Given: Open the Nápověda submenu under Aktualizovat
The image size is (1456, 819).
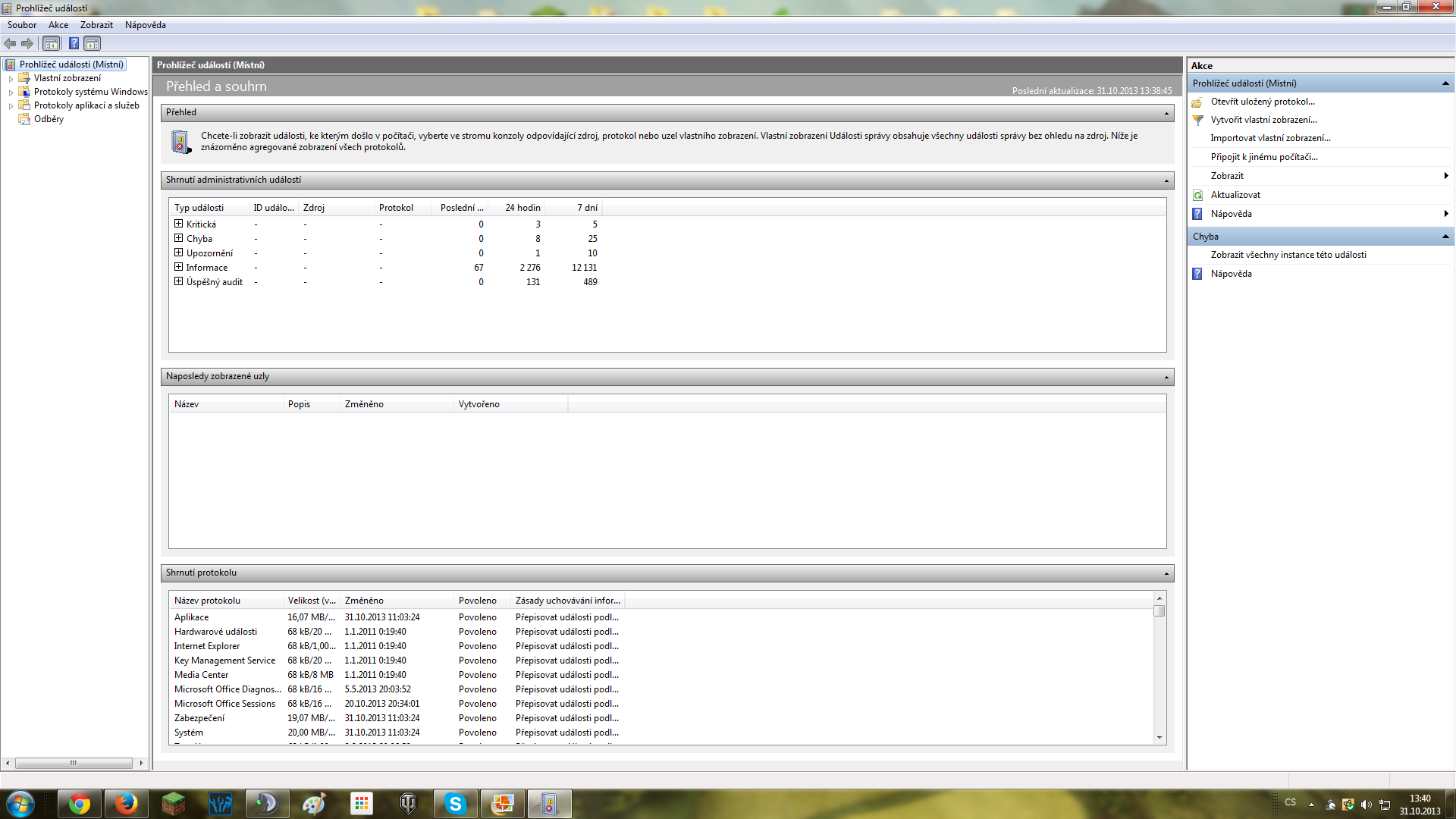Looking at the screenshot, I should pyautogui.click(x=1321, y=214).
